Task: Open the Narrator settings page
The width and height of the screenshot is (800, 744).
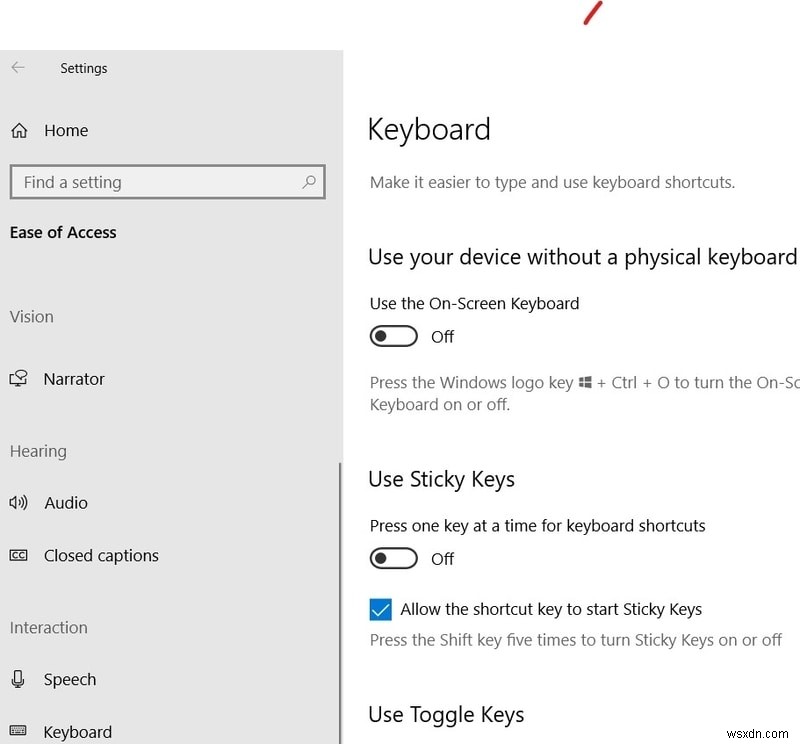Action: (x=73, y=378)
